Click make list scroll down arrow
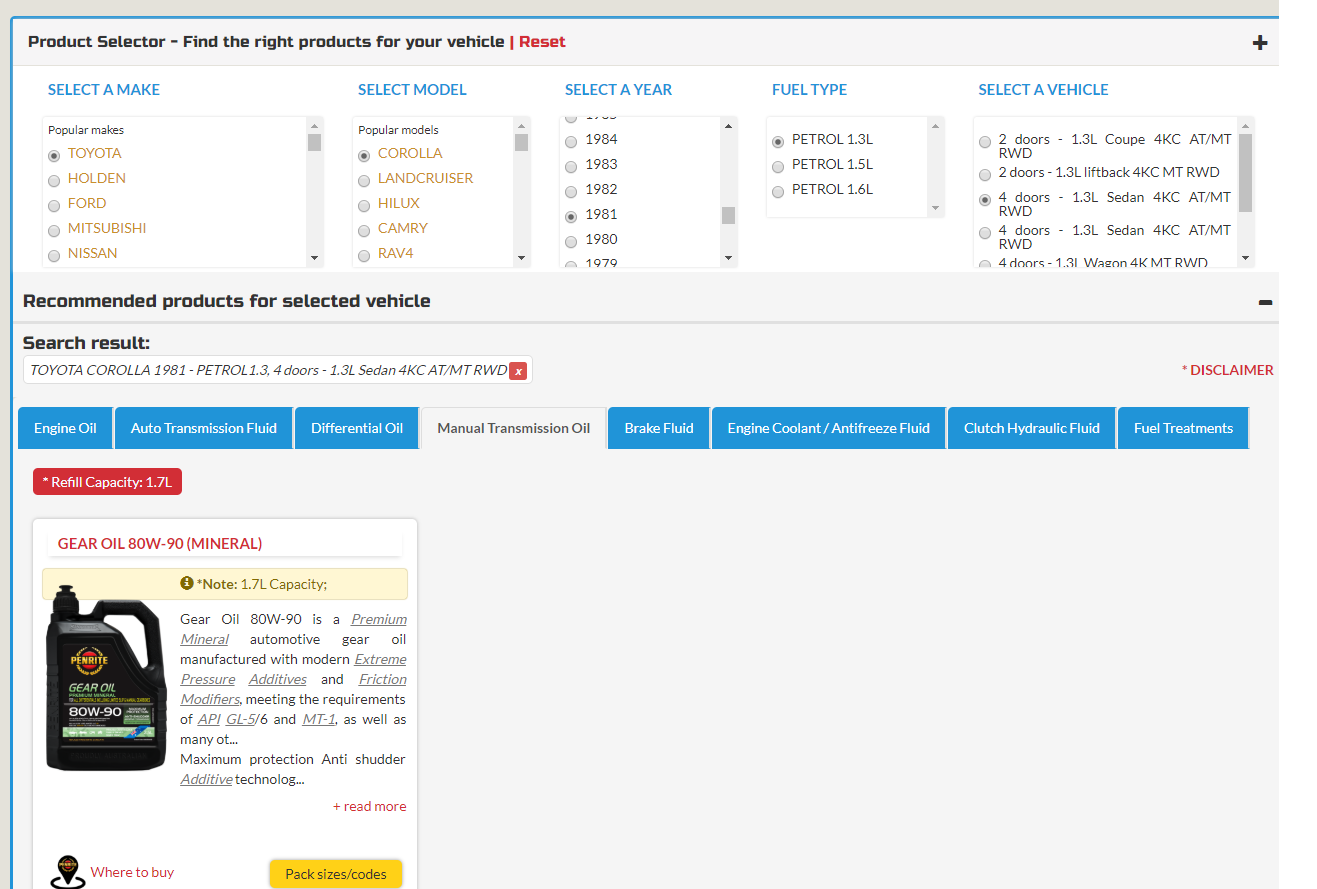Viewport: 1317px width, 889px height. (315, 258)
